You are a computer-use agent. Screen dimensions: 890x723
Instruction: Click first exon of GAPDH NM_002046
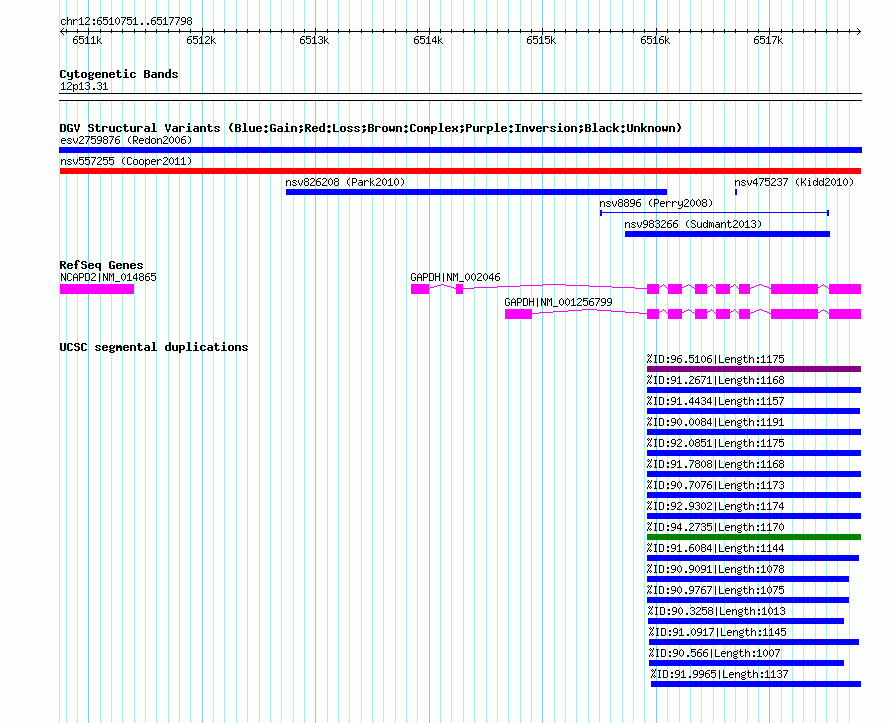(x=420, y=289)
